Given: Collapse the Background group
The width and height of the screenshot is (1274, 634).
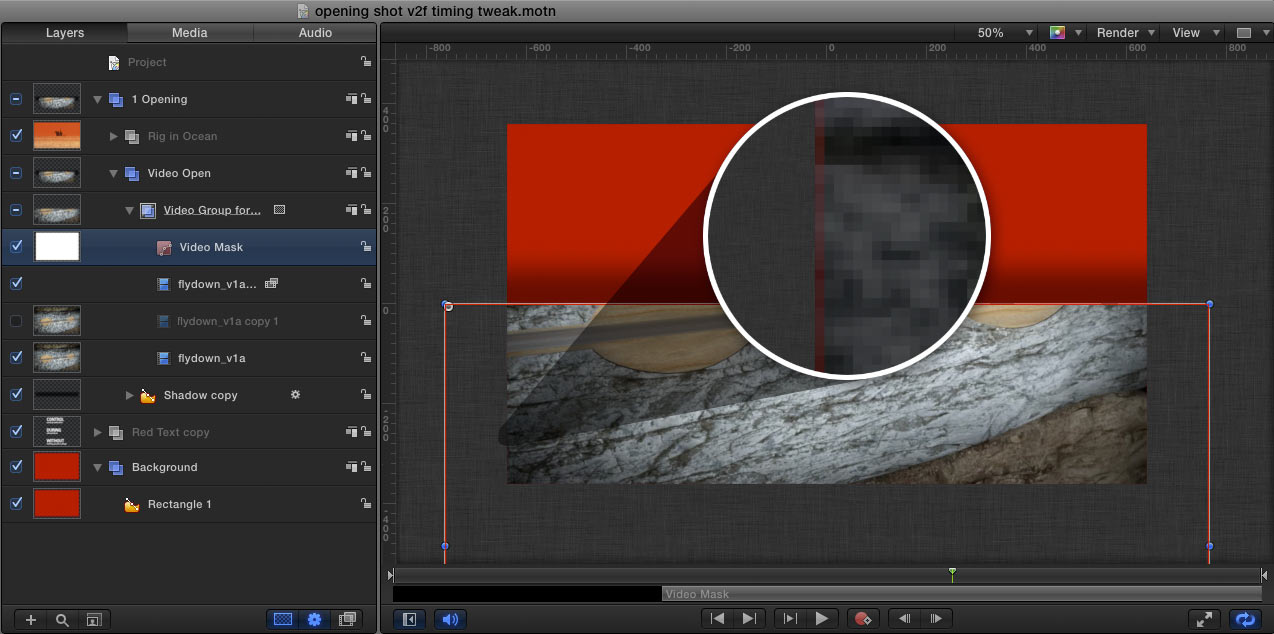Looking at the screenshot, I should click(x=98, y=467).
